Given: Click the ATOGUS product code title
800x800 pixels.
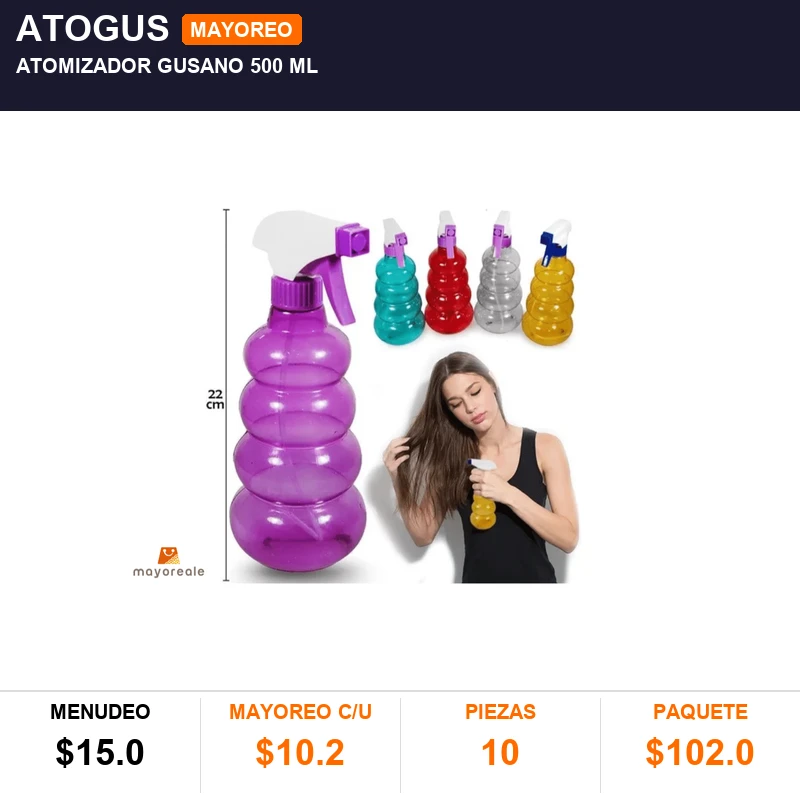Looking at the screenshot, I should point(92,28).
